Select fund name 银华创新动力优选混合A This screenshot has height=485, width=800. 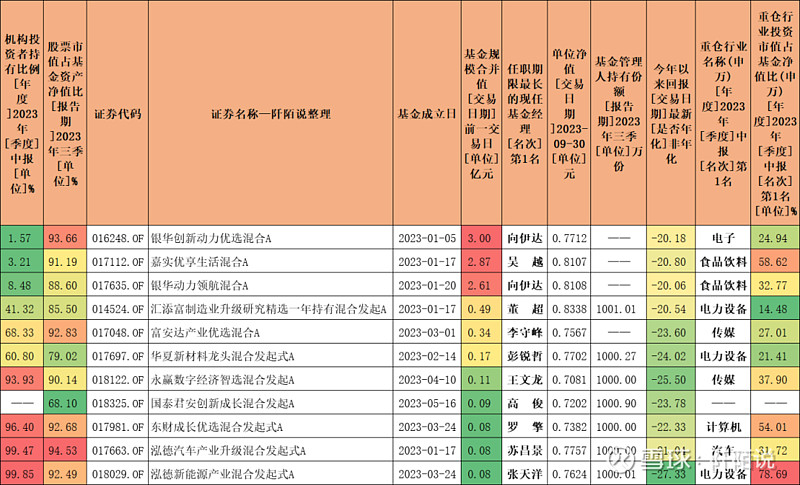[x=211, y=238]
